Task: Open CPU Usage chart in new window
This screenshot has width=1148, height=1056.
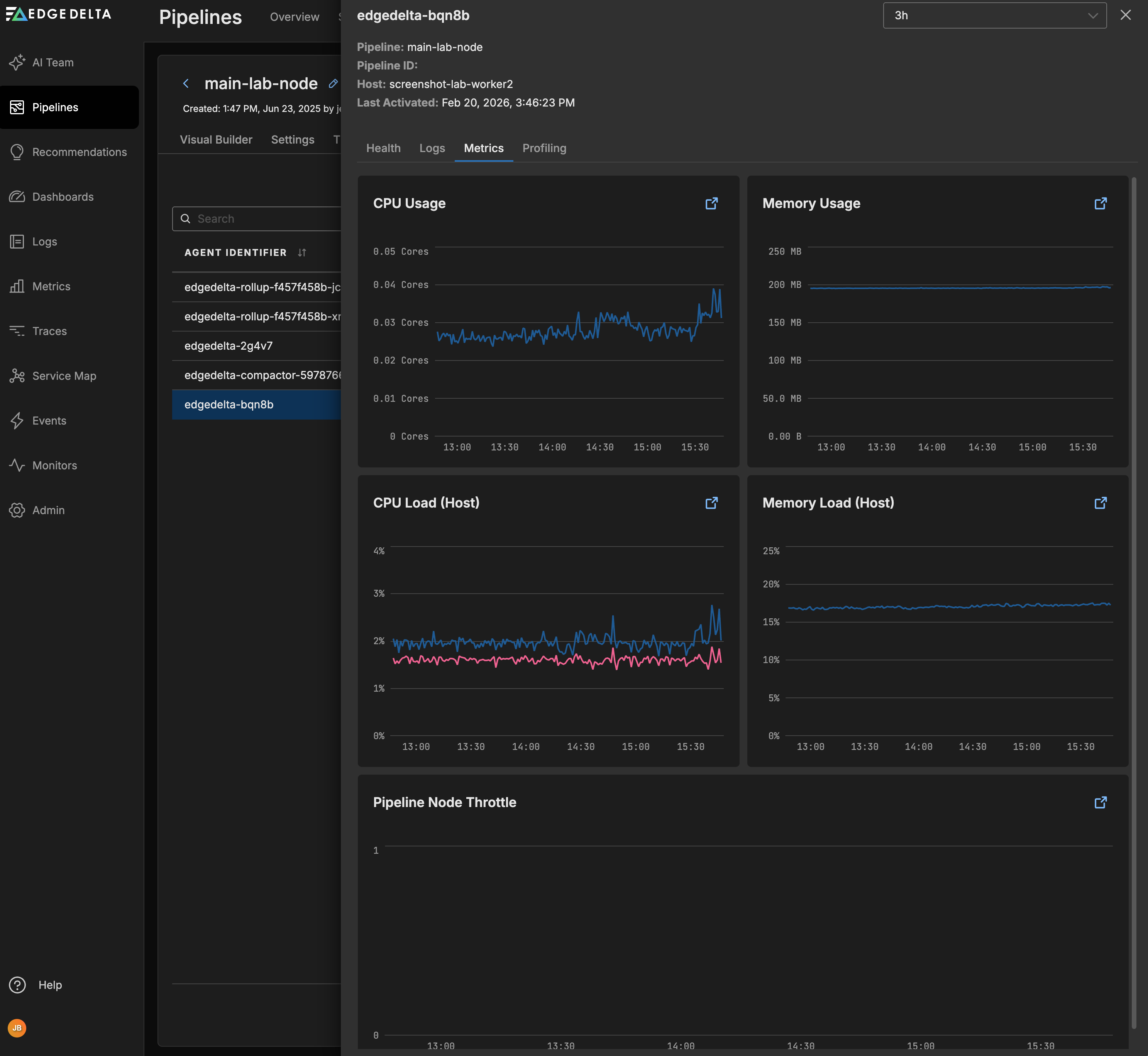Action: [711, 203]
